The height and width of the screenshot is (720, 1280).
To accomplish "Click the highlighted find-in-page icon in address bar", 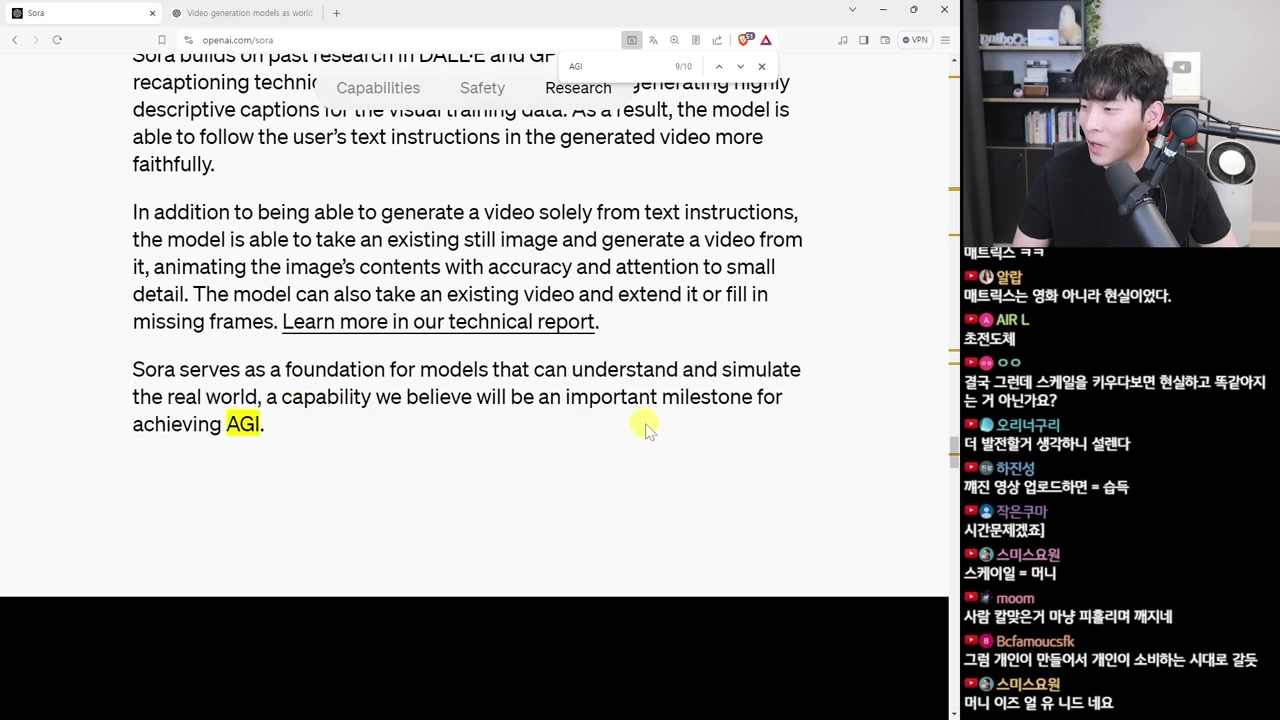I will click(631, 40).
